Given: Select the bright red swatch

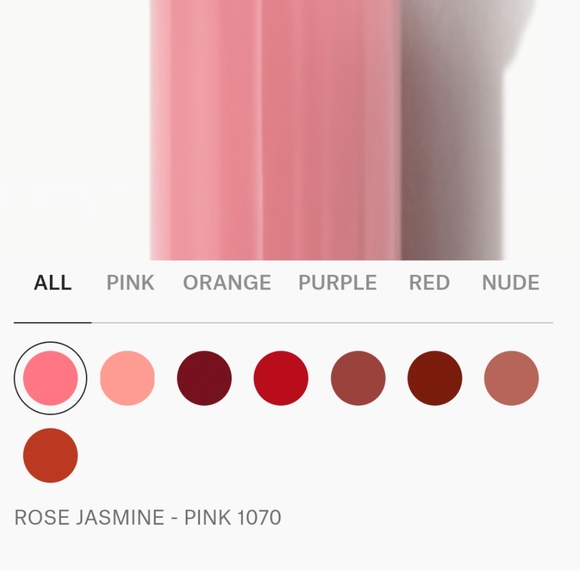Looking at the screenshot, I should 281,378.
